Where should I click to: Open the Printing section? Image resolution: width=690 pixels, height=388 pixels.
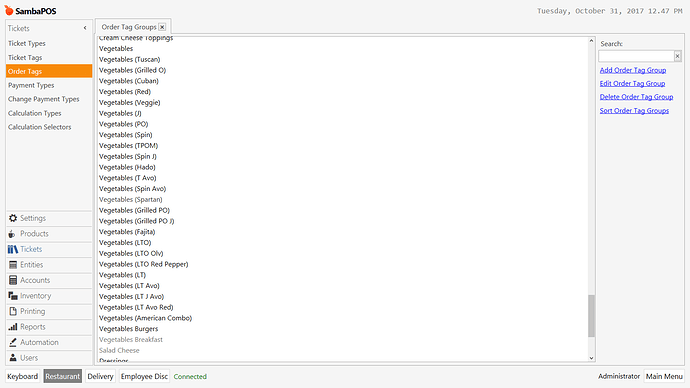[49, 311]
